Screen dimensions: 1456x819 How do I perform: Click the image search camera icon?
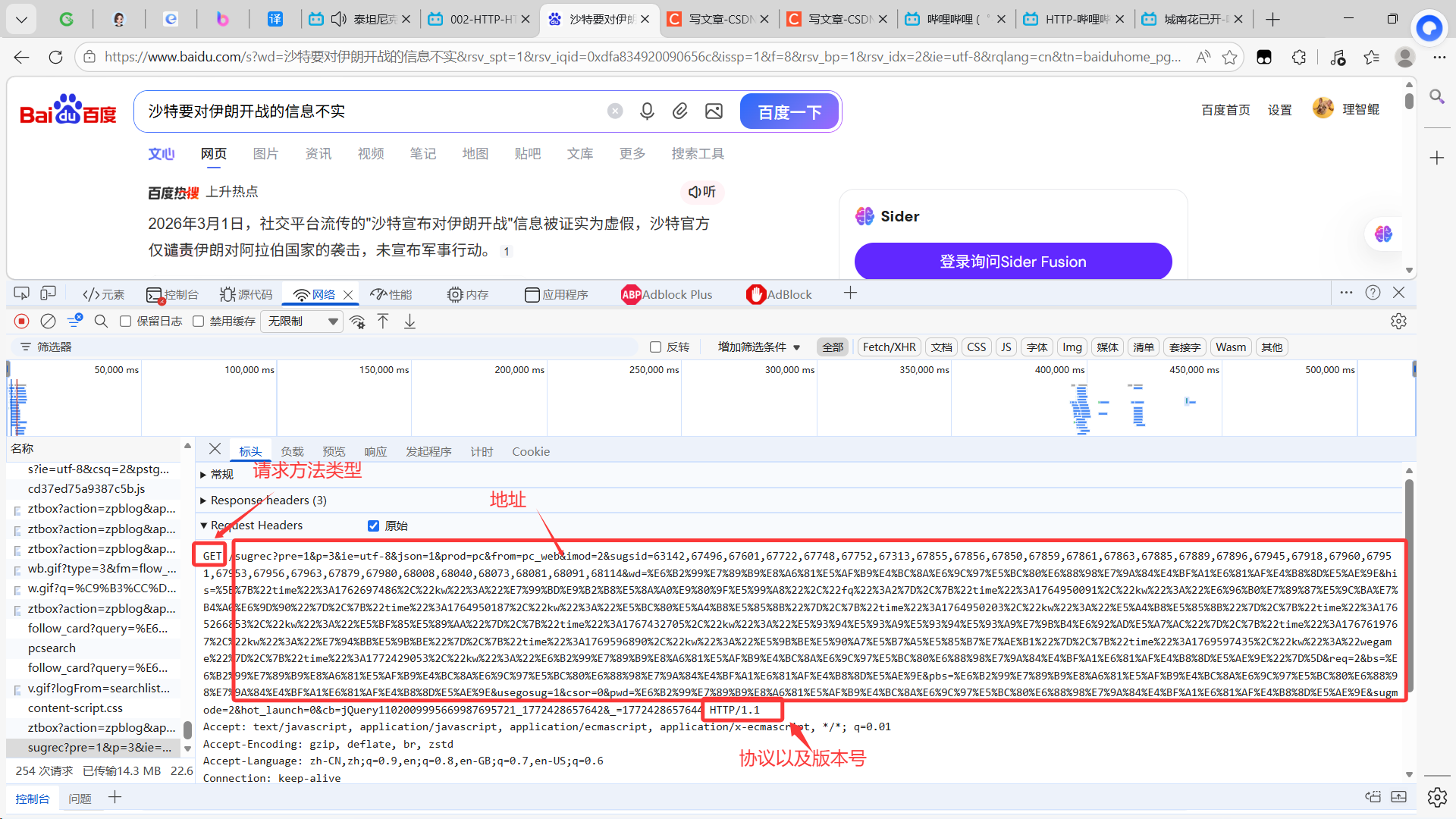click(x=714, y=111)
